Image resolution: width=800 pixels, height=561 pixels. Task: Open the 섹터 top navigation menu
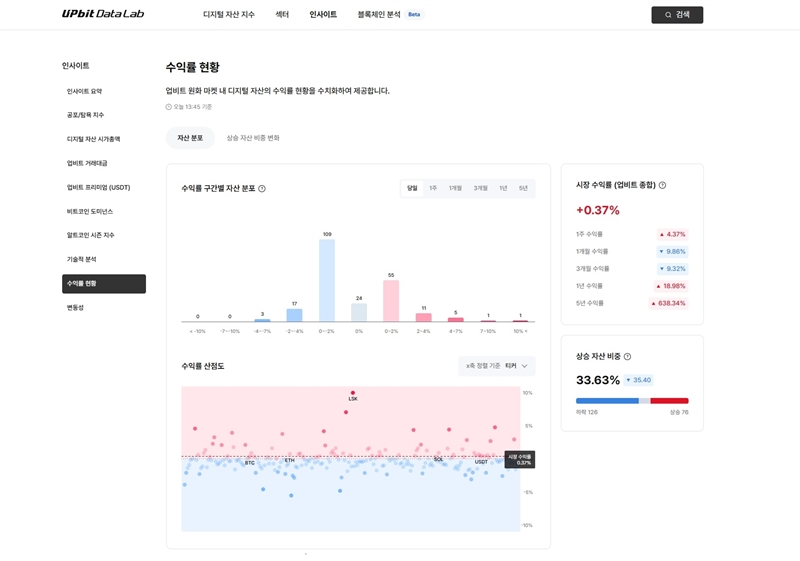pyautogui.click(x=282, y=15)
